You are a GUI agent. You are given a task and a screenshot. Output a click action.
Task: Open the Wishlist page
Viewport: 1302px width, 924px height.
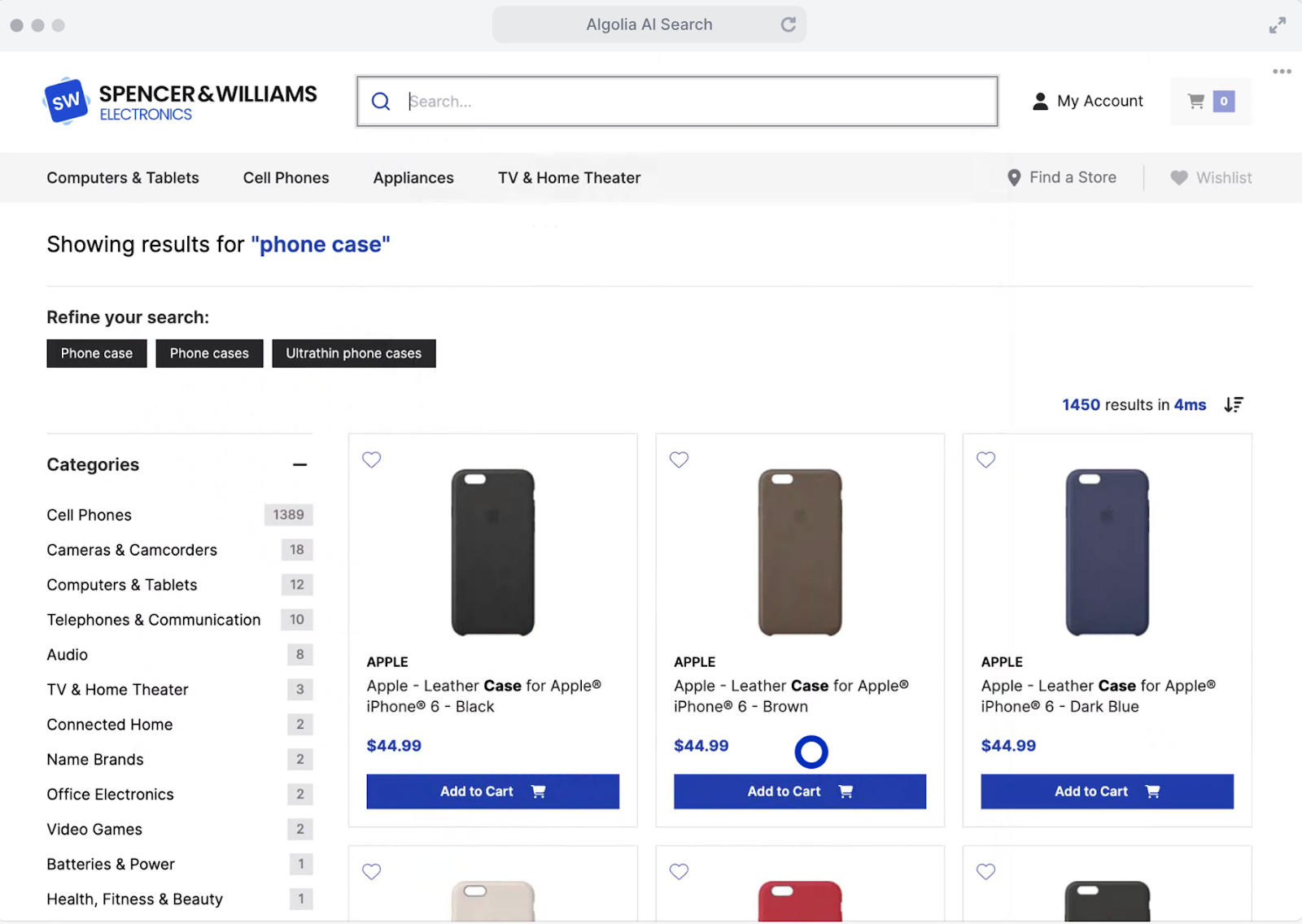point(1211,177)
